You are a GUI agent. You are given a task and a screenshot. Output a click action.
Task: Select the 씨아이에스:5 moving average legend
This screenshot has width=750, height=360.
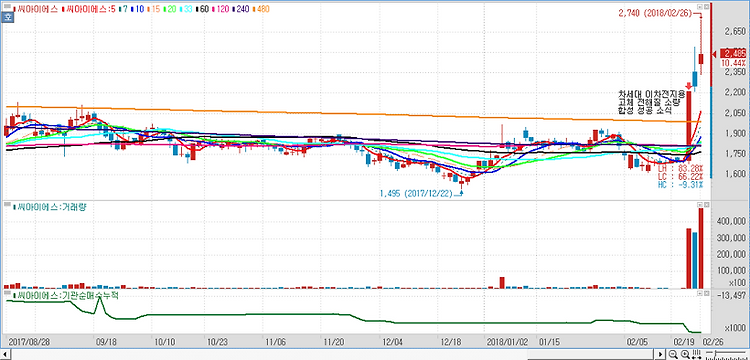pyautogui.click(x=88, y=9)
